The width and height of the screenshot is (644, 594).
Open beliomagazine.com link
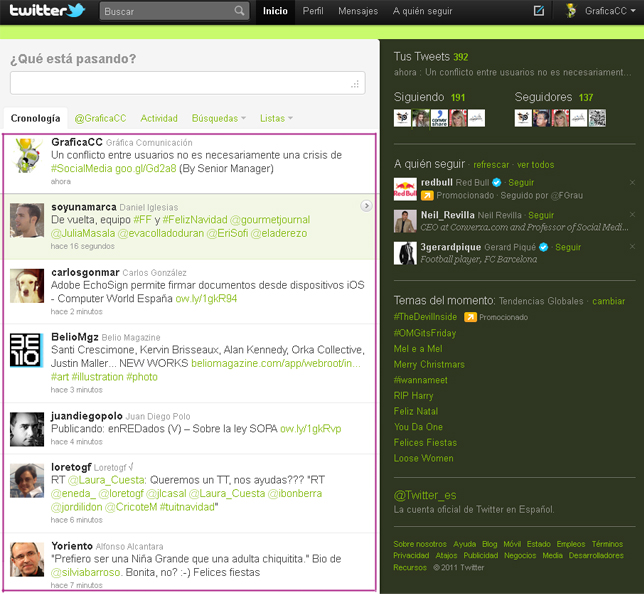coord(276,364)
